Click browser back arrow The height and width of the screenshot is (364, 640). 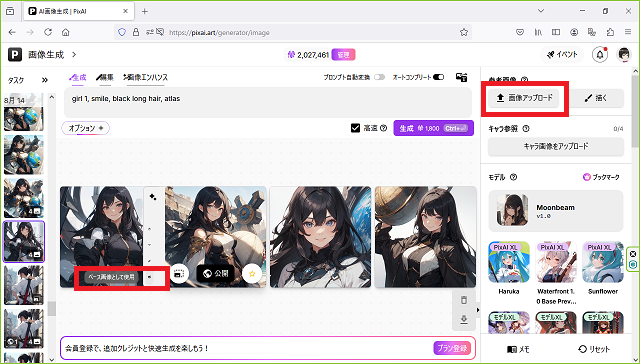pos(12,32)
